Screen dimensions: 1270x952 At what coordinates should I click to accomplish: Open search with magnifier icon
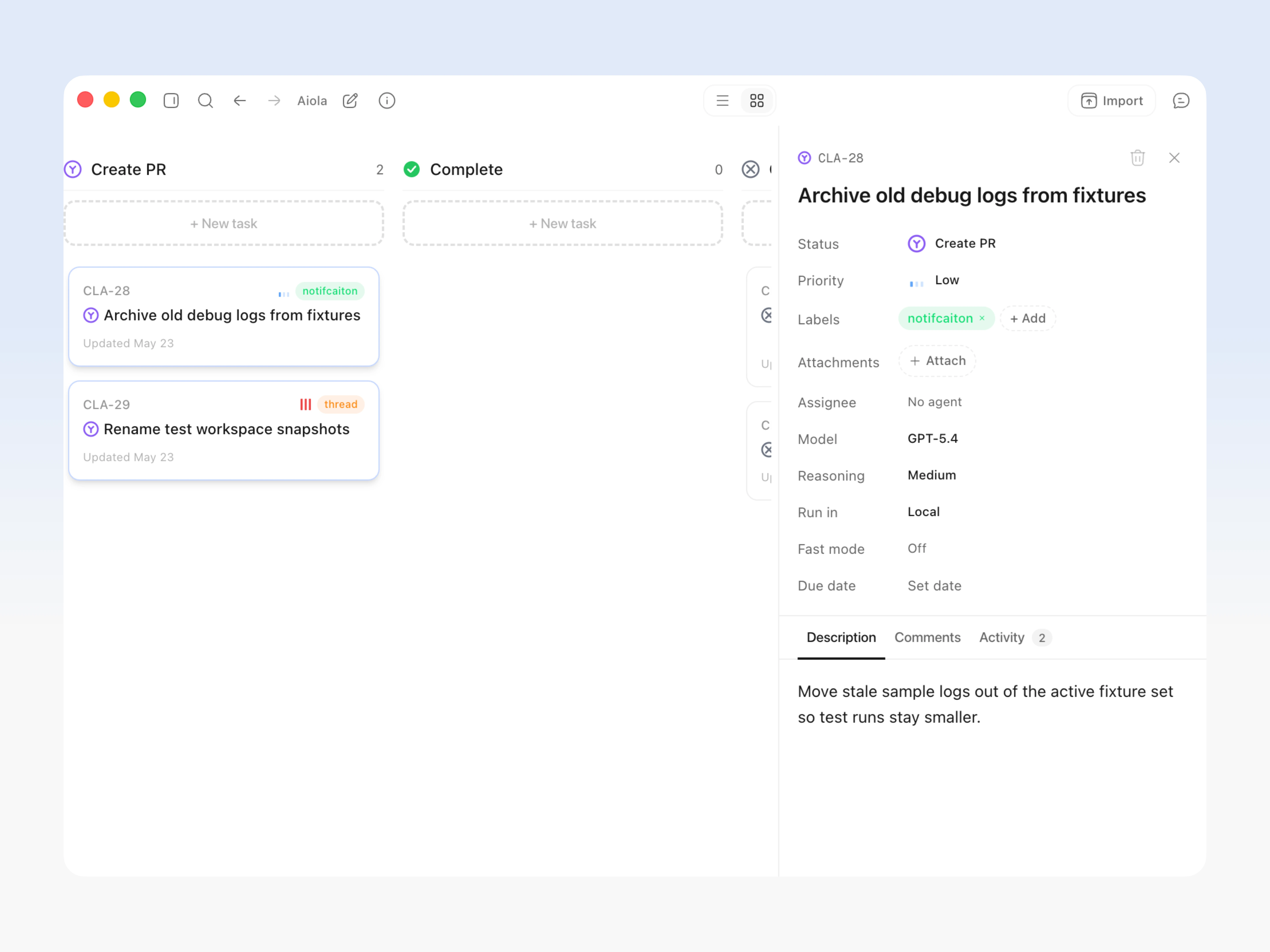(205, 100)
